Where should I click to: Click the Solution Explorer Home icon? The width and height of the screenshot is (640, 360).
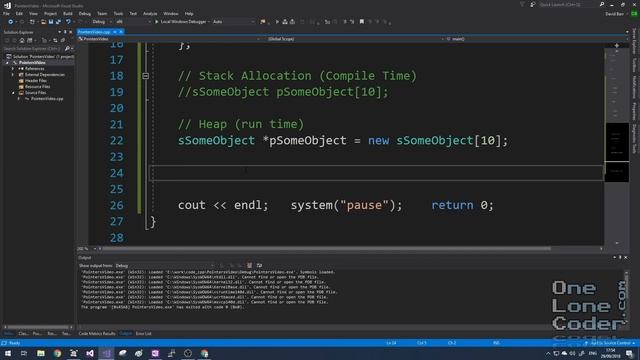pyautogui.click(x=22, y=40)
